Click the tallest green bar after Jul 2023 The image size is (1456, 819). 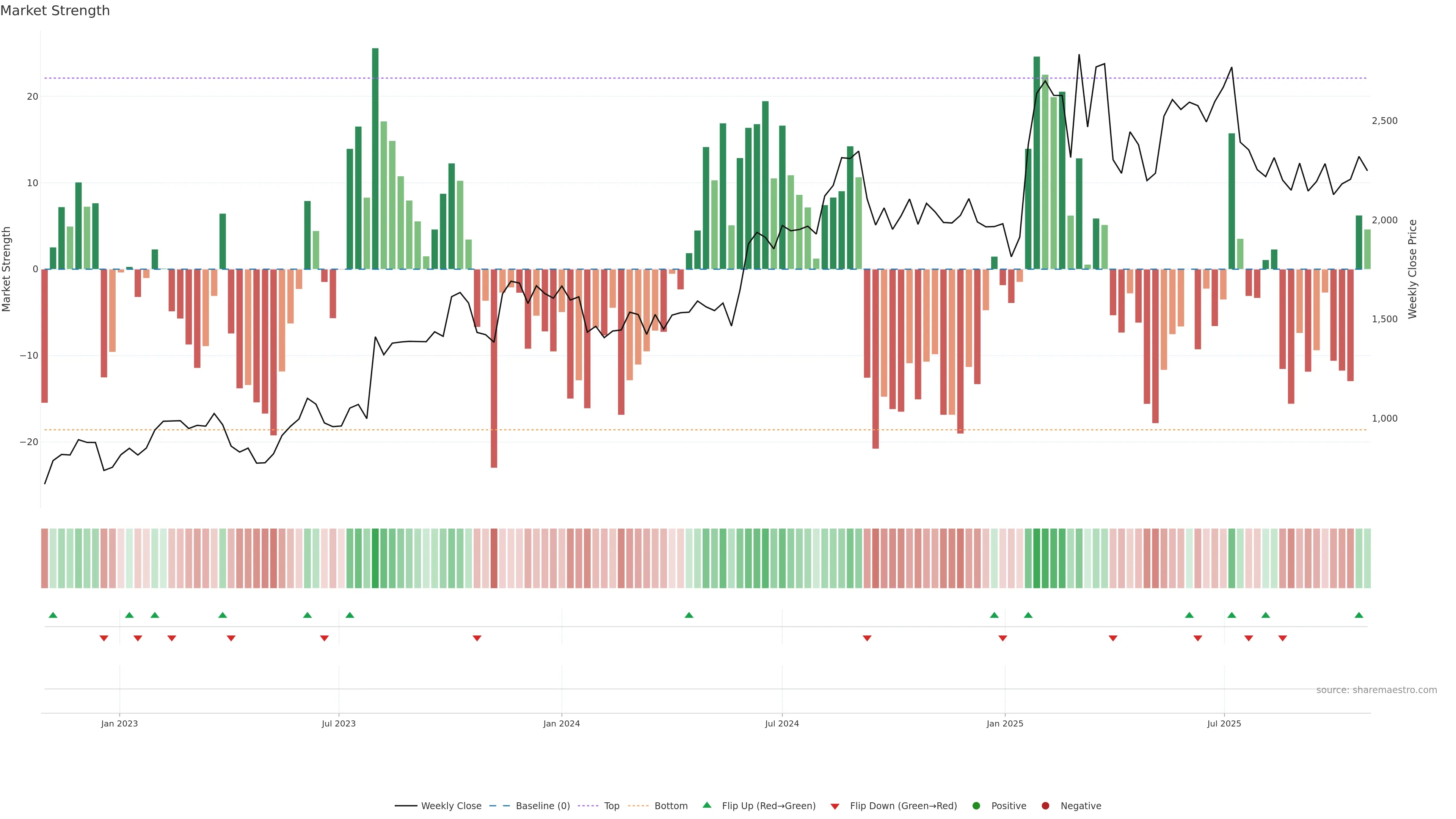375,158
